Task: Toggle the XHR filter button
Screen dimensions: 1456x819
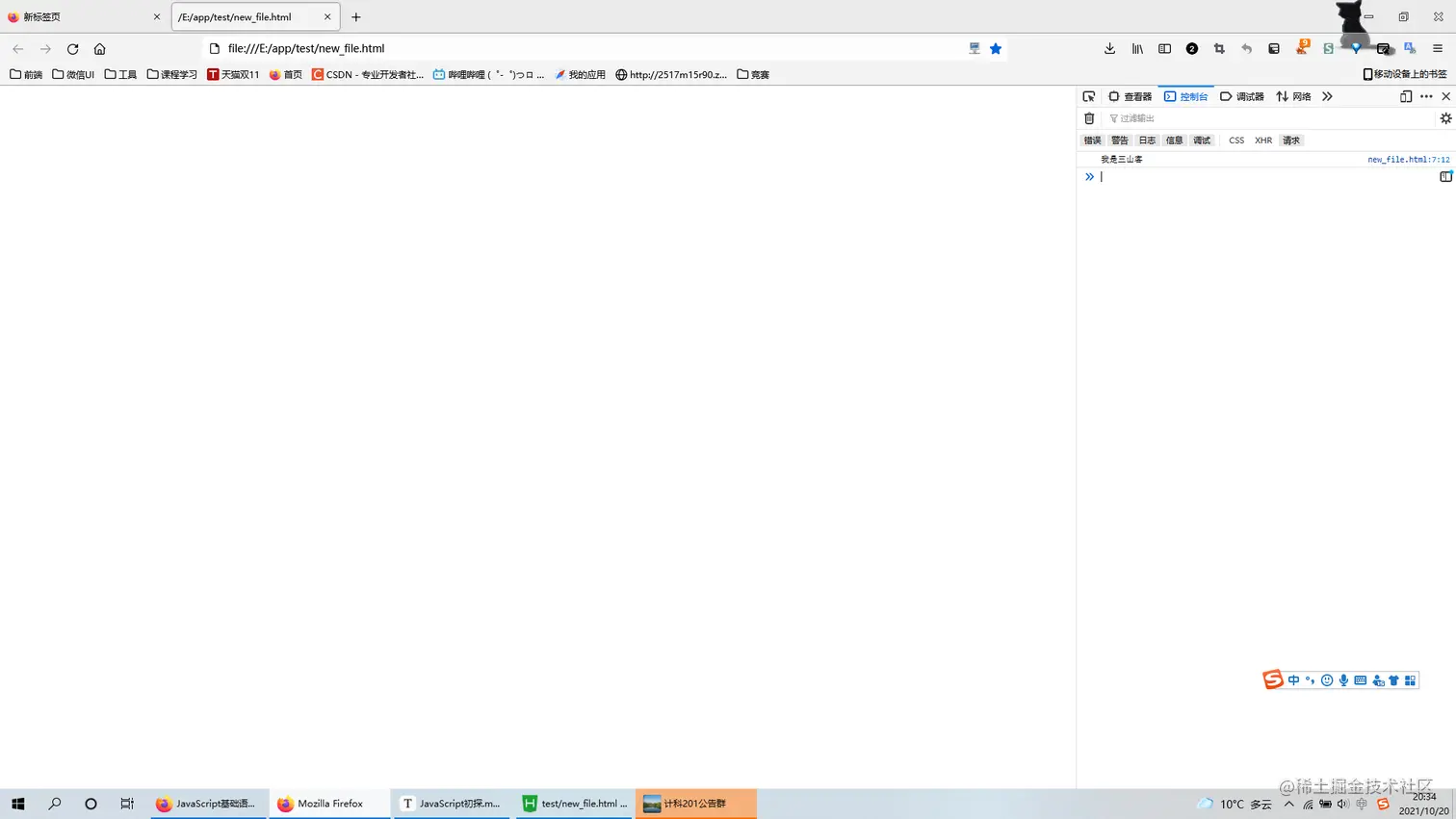Action: tap(1263, 141)
